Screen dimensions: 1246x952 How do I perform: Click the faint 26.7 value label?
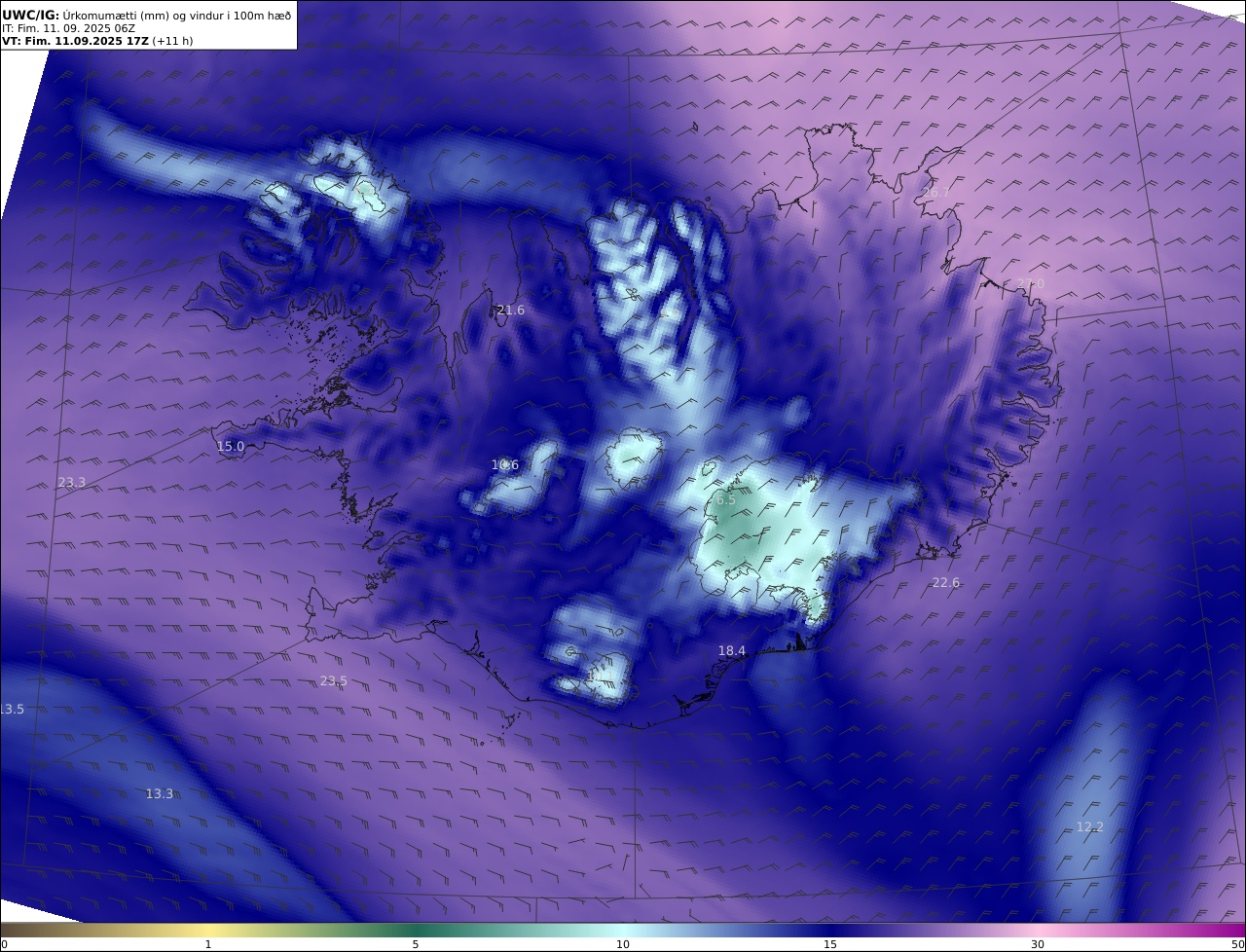935,193
